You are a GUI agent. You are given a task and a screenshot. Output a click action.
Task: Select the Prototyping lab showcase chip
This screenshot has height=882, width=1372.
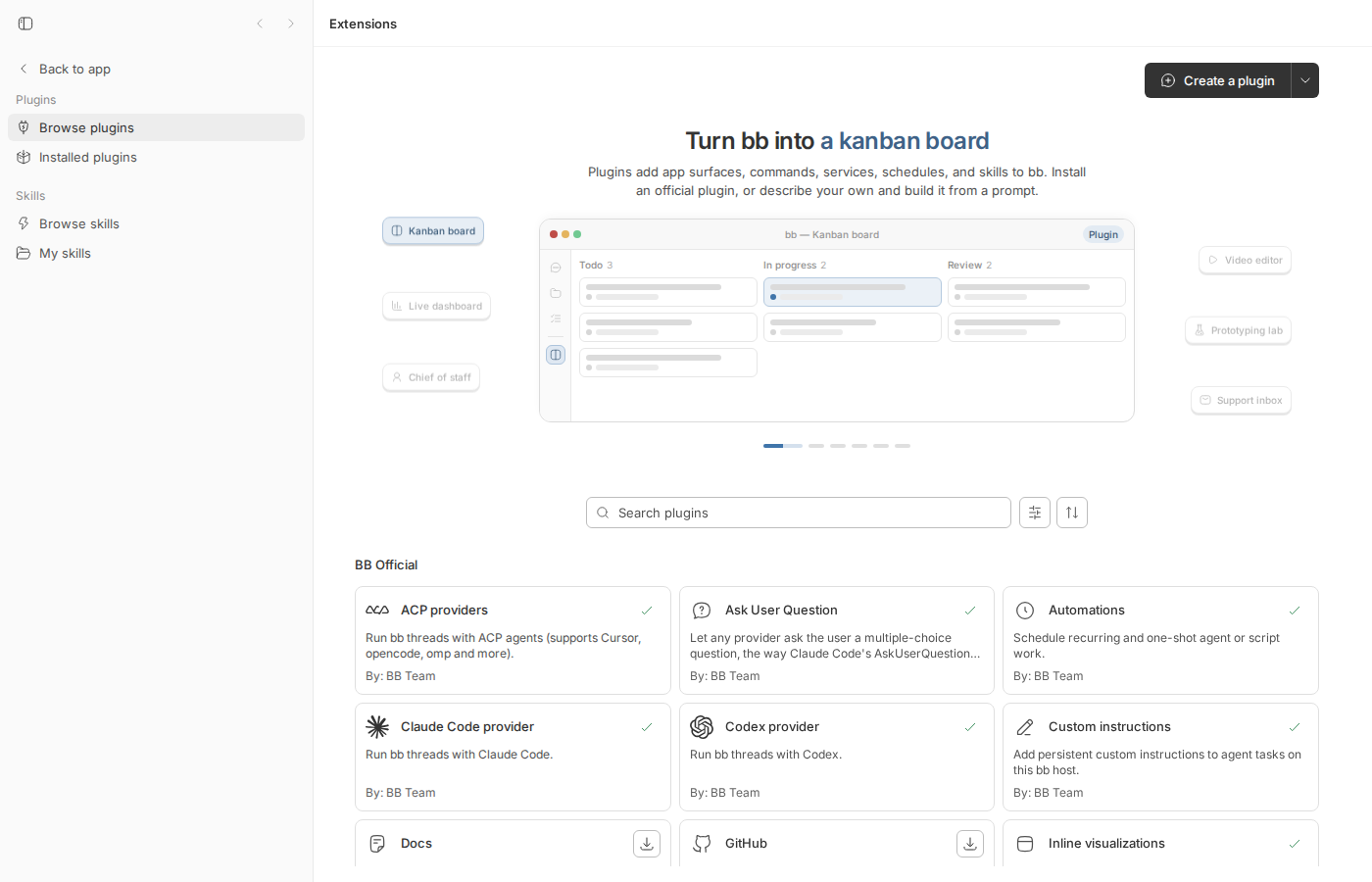tap(1238, 330)
